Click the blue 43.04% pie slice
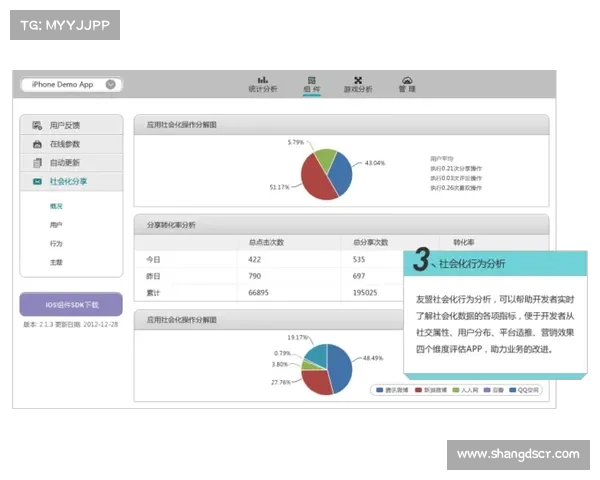The image size is (600, 480). (x=341, y=172)
